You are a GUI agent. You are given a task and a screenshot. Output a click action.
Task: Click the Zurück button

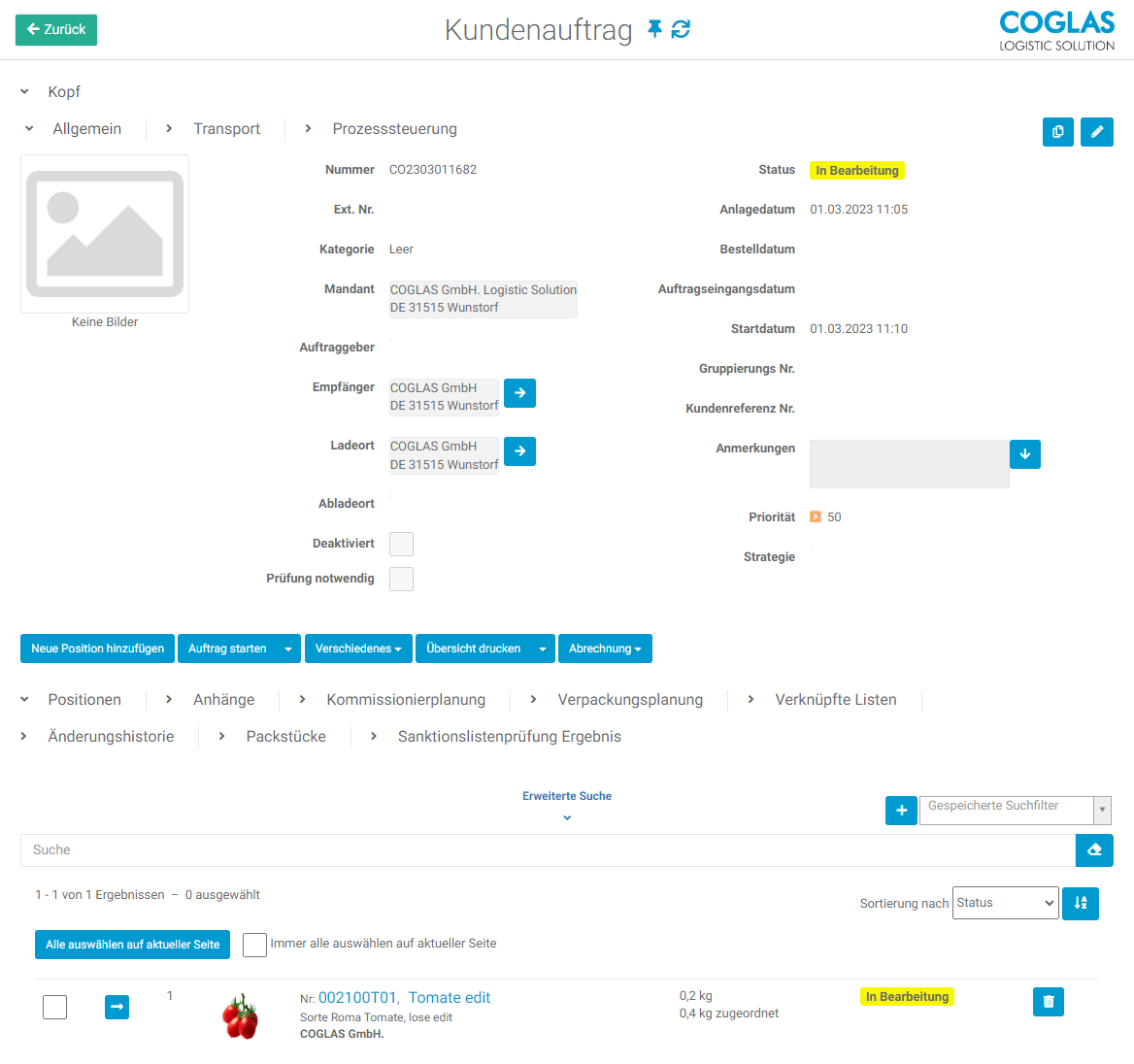coord(56,30)
